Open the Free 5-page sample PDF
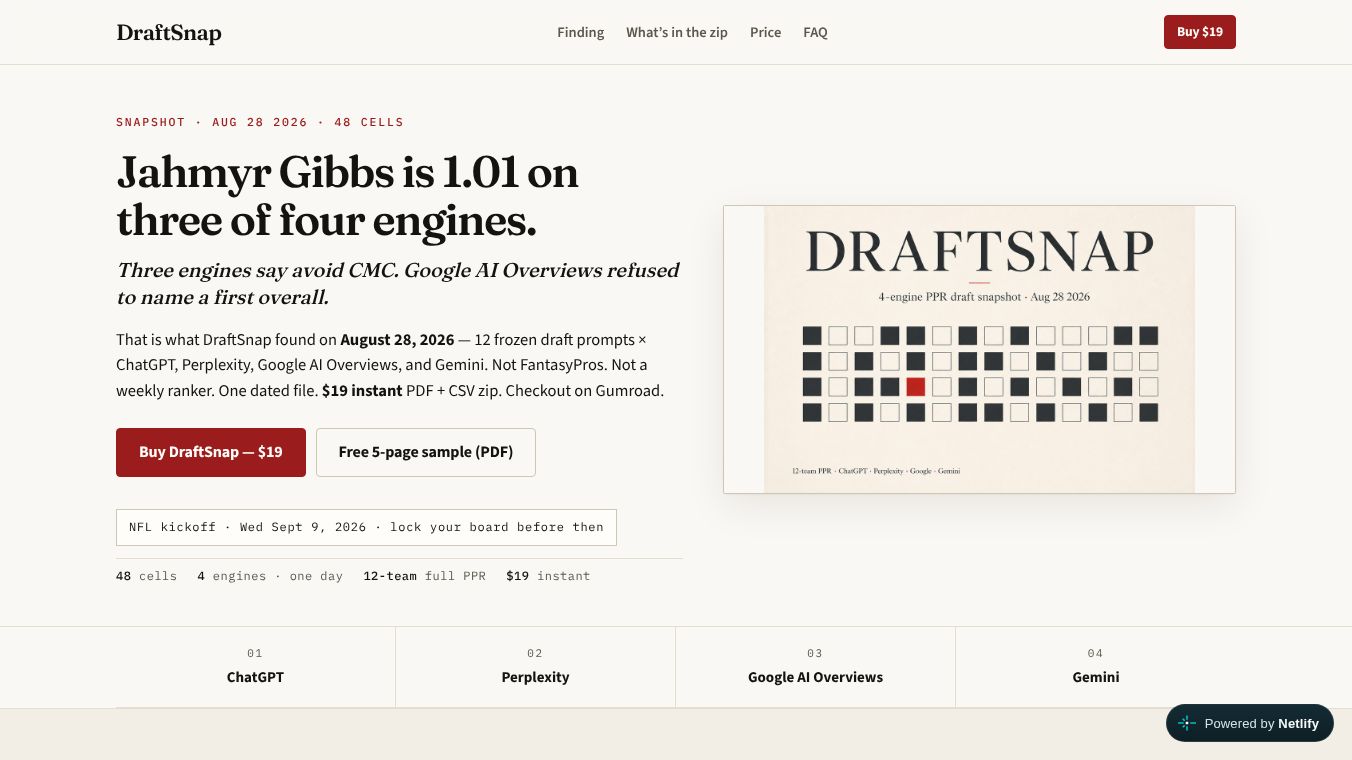 (x=426, y=452)
